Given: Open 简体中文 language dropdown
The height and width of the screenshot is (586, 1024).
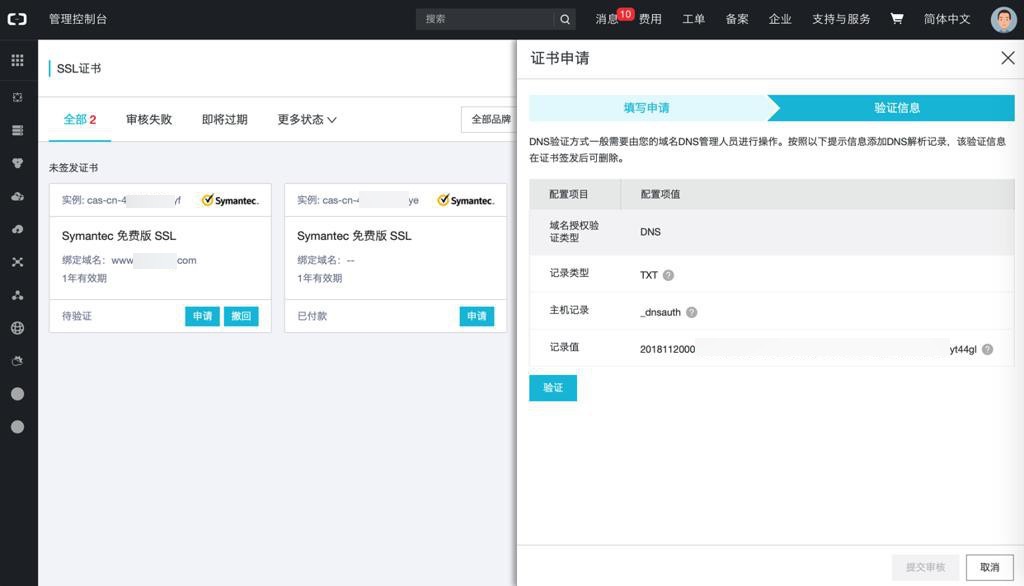Looking at the screenshot, I should (947, 19).
